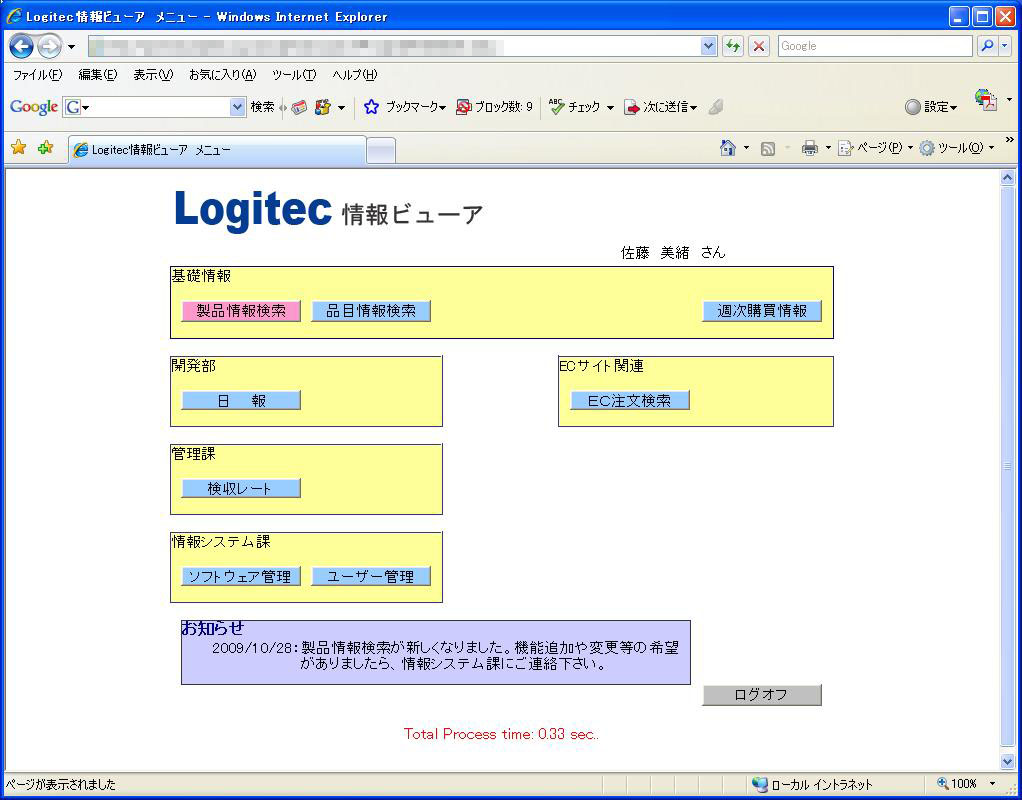
Task: Open the ヘルプ(H) menu
Action: pyautogui.click(x=355, y=74)
